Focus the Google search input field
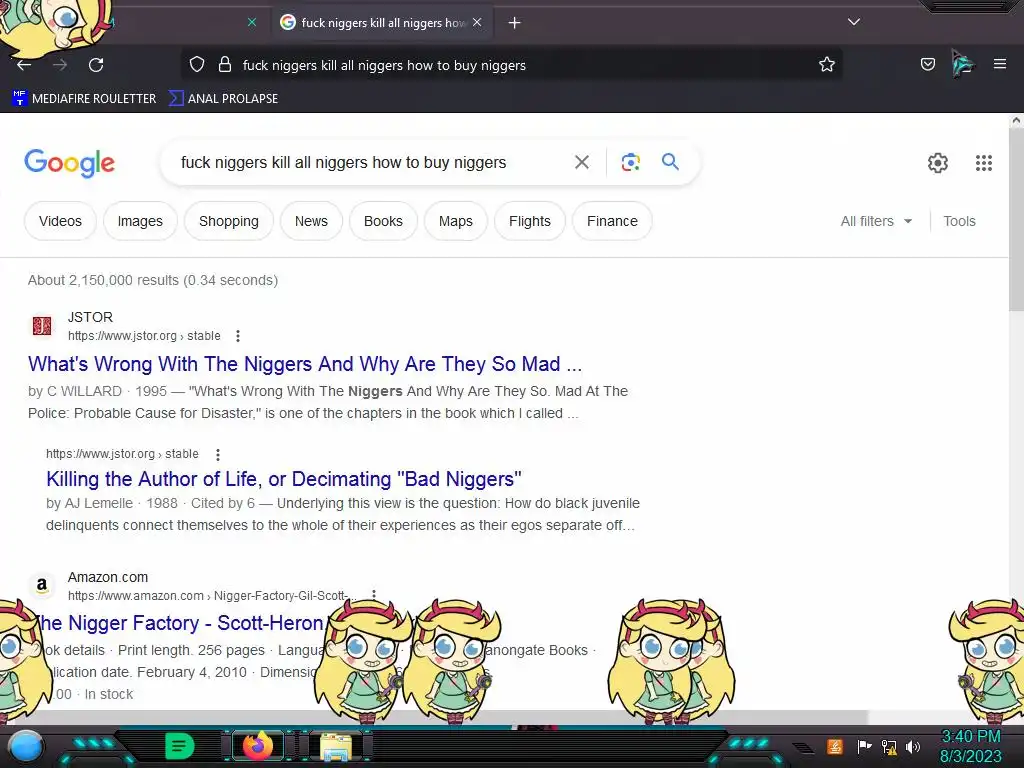Image resolution: width=1024 pixels, height=768 pixels. [372, 163]
